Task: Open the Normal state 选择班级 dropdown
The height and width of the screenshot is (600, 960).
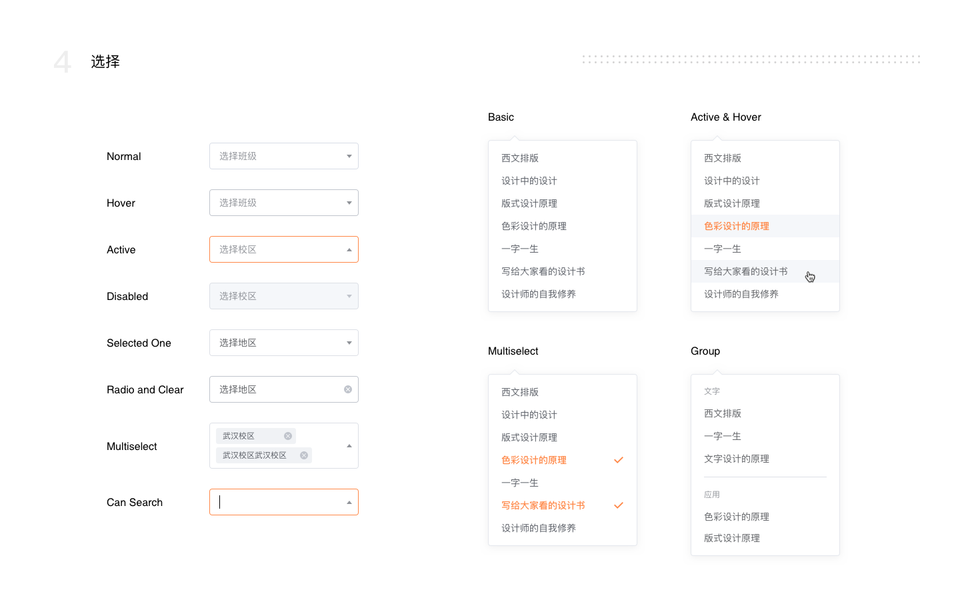Action: pyautogui.click(x=283, y=156)
